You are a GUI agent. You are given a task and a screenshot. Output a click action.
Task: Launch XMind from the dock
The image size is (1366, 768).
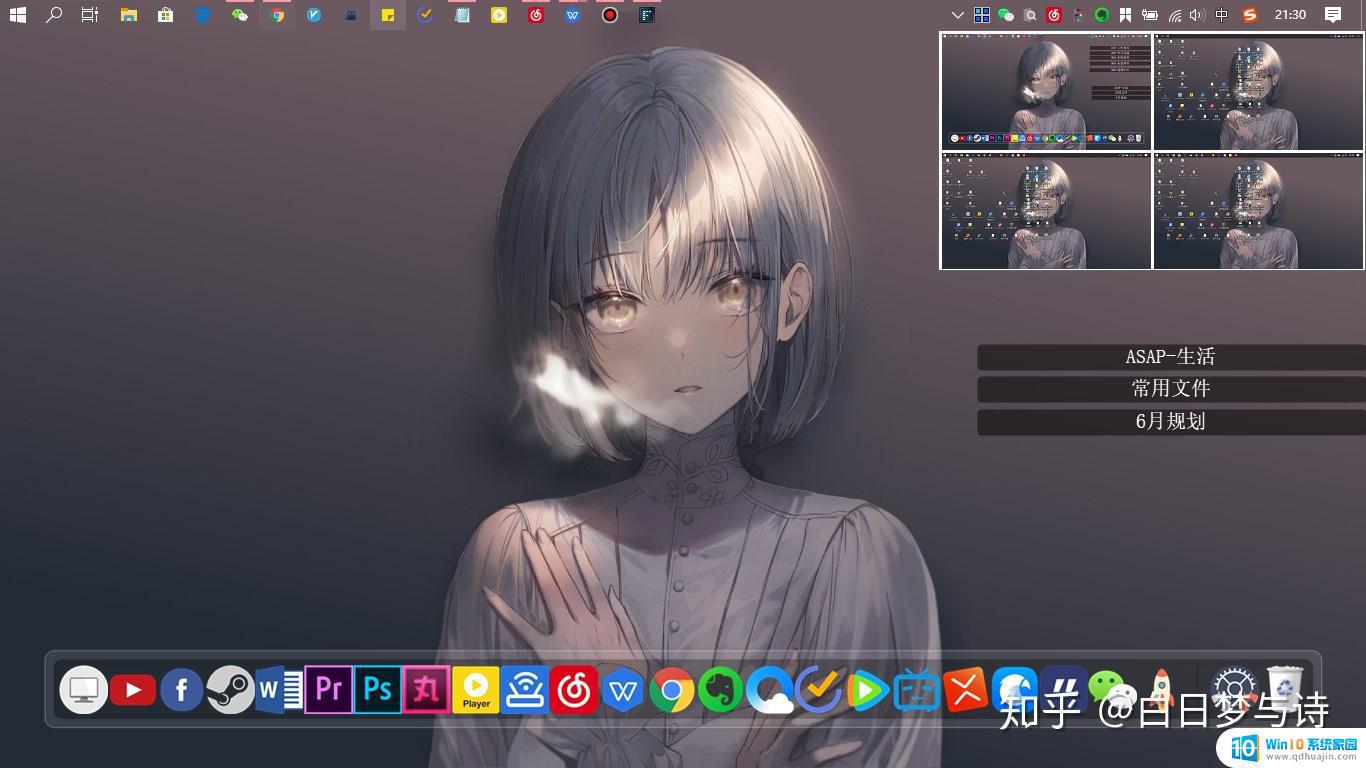[966, 690]
